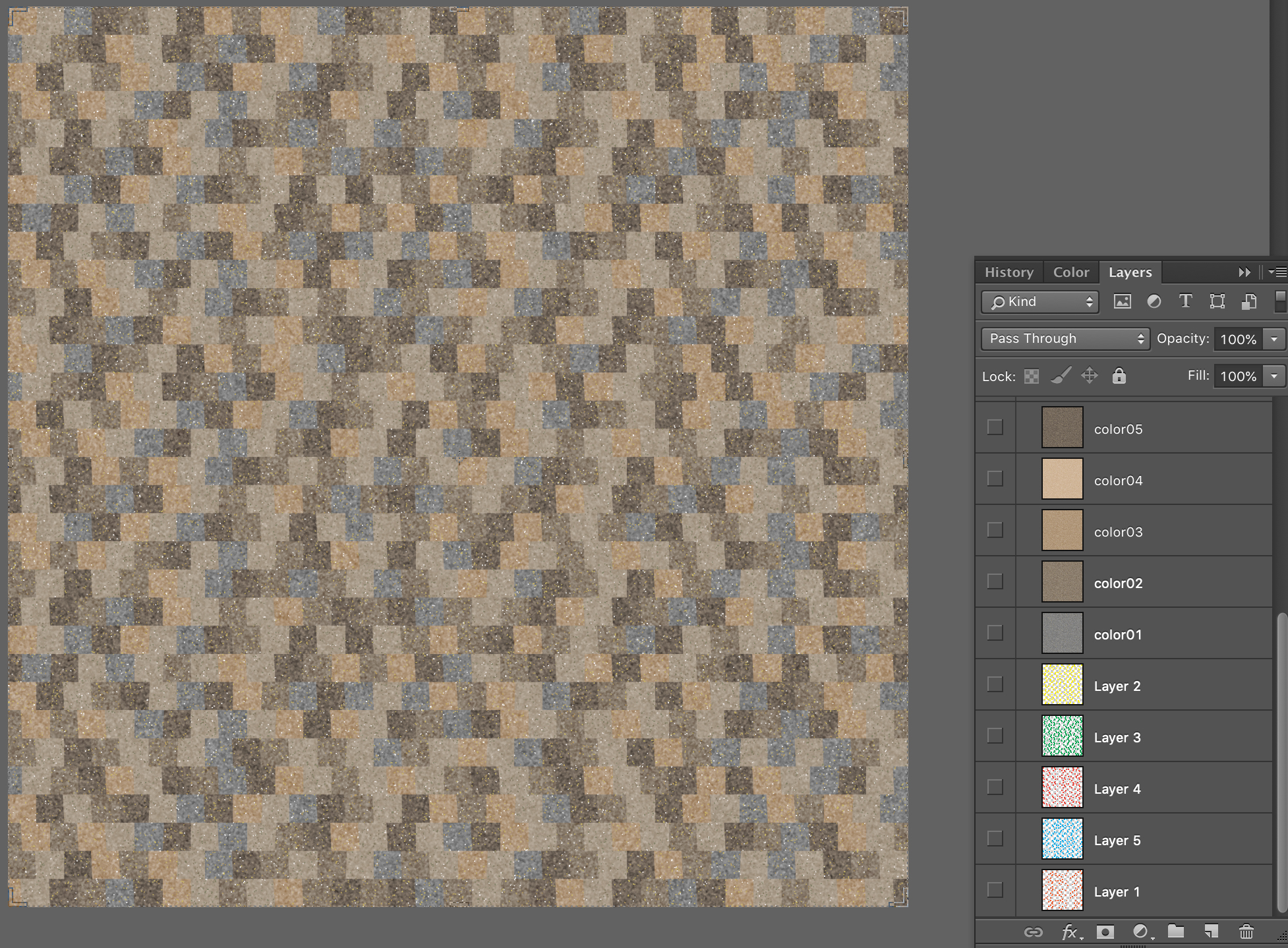Open the Kind filter dropdown
This screenshot has height=948, width=1288.
[x=1039, y=302]
